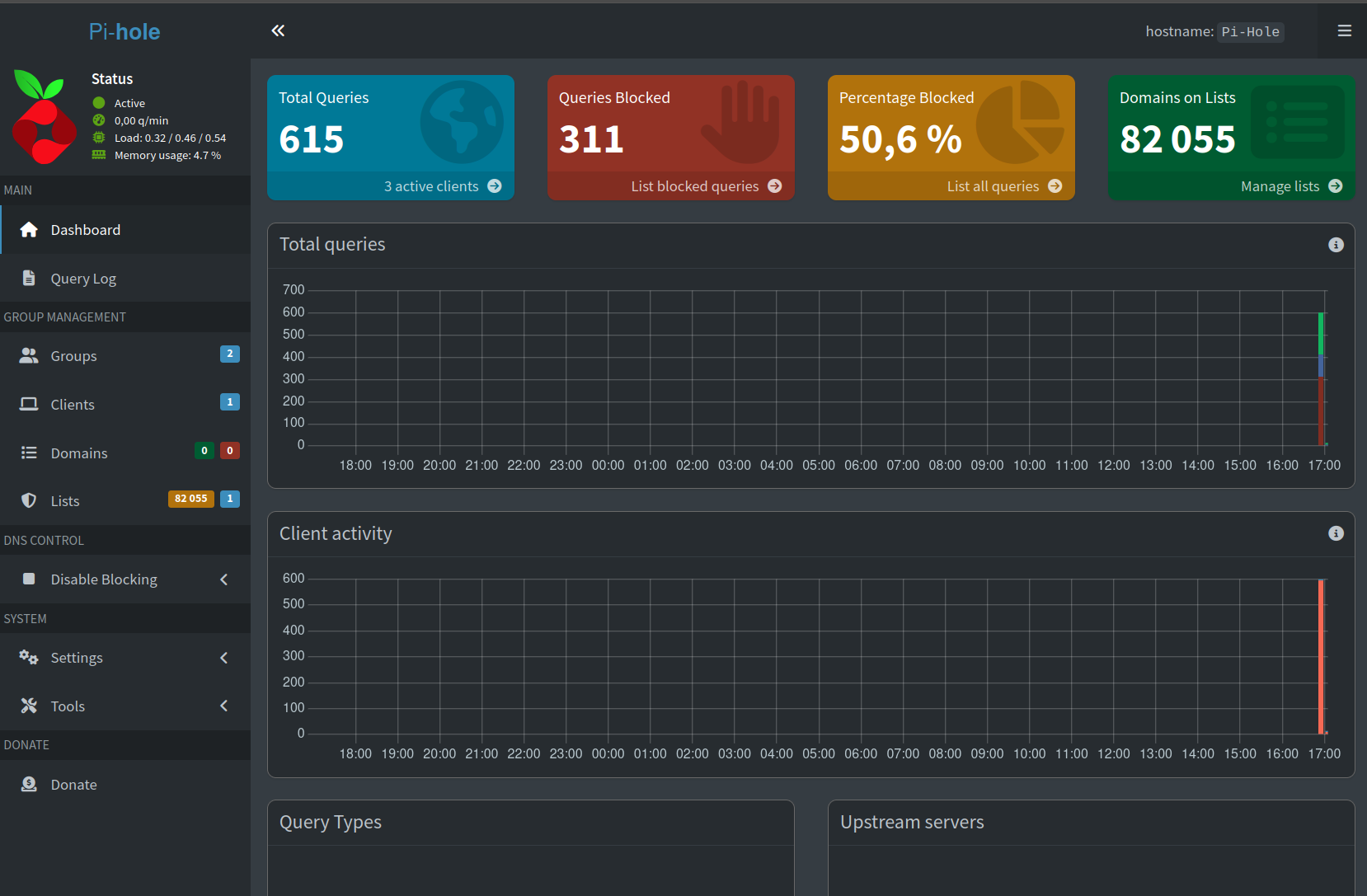Viewport: 1367px width, 896px height.
Task: Click the Query Log document icon
Action: pyautogui.click(x=29, y=278)
